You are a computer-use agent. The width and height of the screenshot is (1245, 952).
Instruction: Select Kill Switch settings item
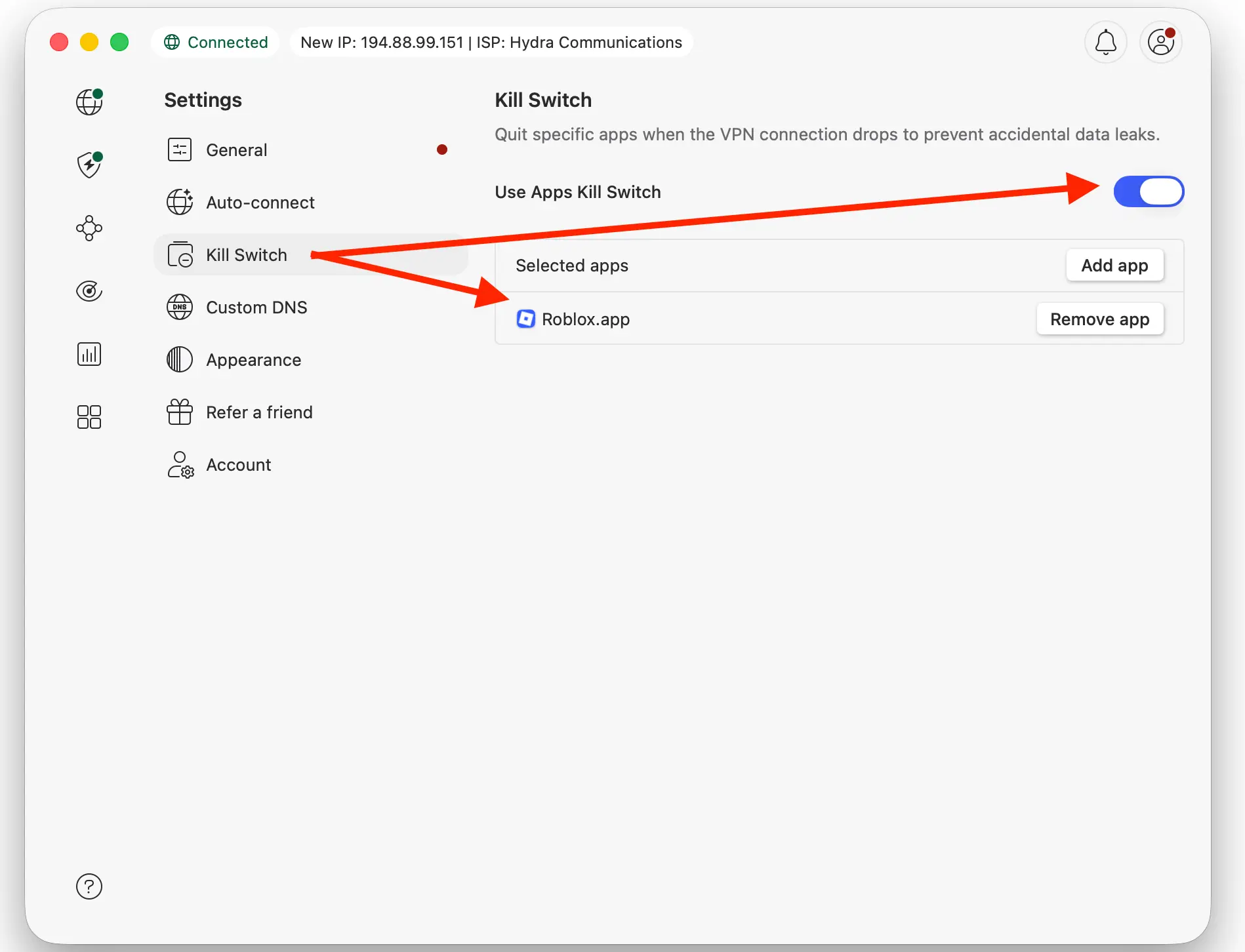(246, 255)
